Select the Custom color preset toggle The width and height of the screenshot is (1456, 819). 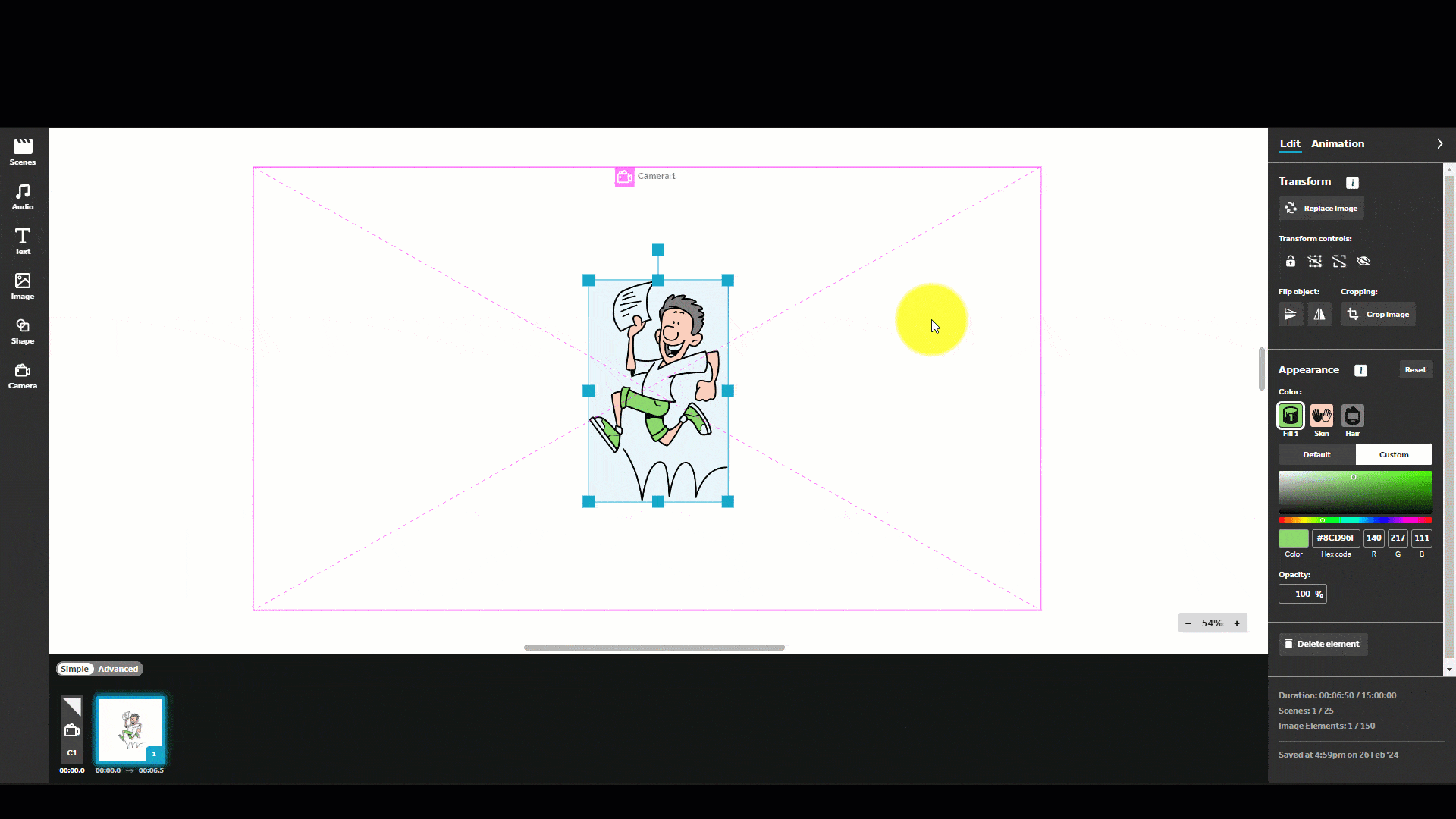(1393, 454)
